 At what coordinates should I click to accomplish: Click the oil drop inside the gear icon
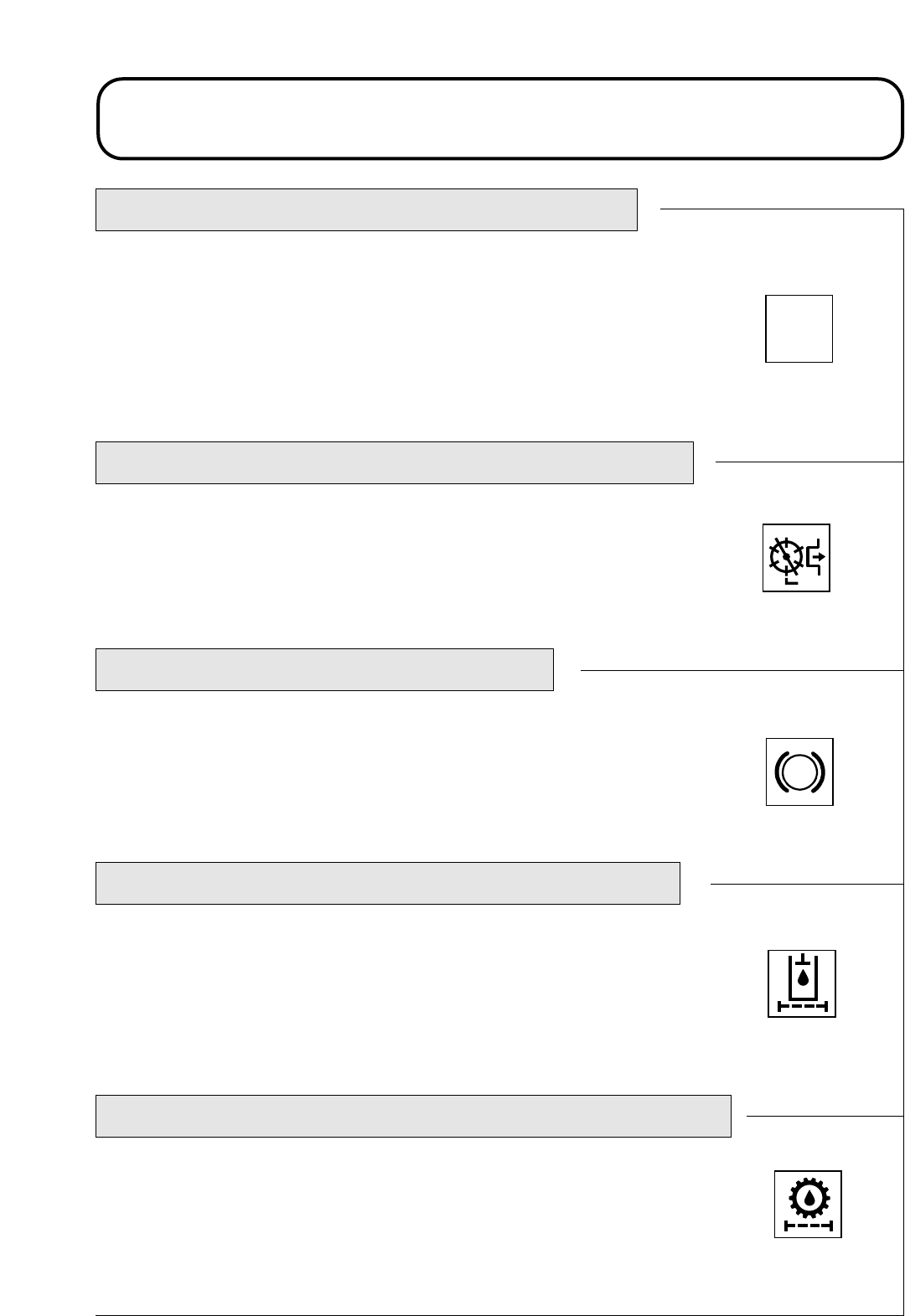click(x=808, y=1199)
